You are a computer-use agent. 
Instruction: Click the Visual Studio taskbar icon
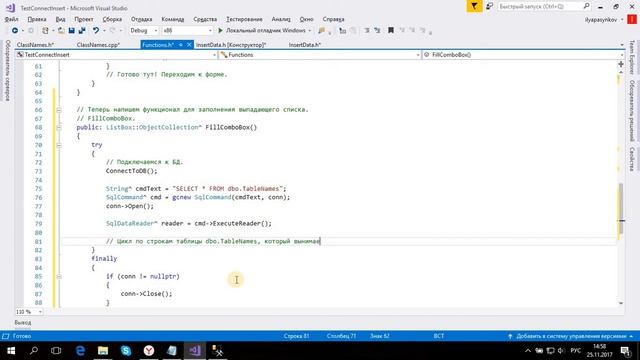pos(195,351)
